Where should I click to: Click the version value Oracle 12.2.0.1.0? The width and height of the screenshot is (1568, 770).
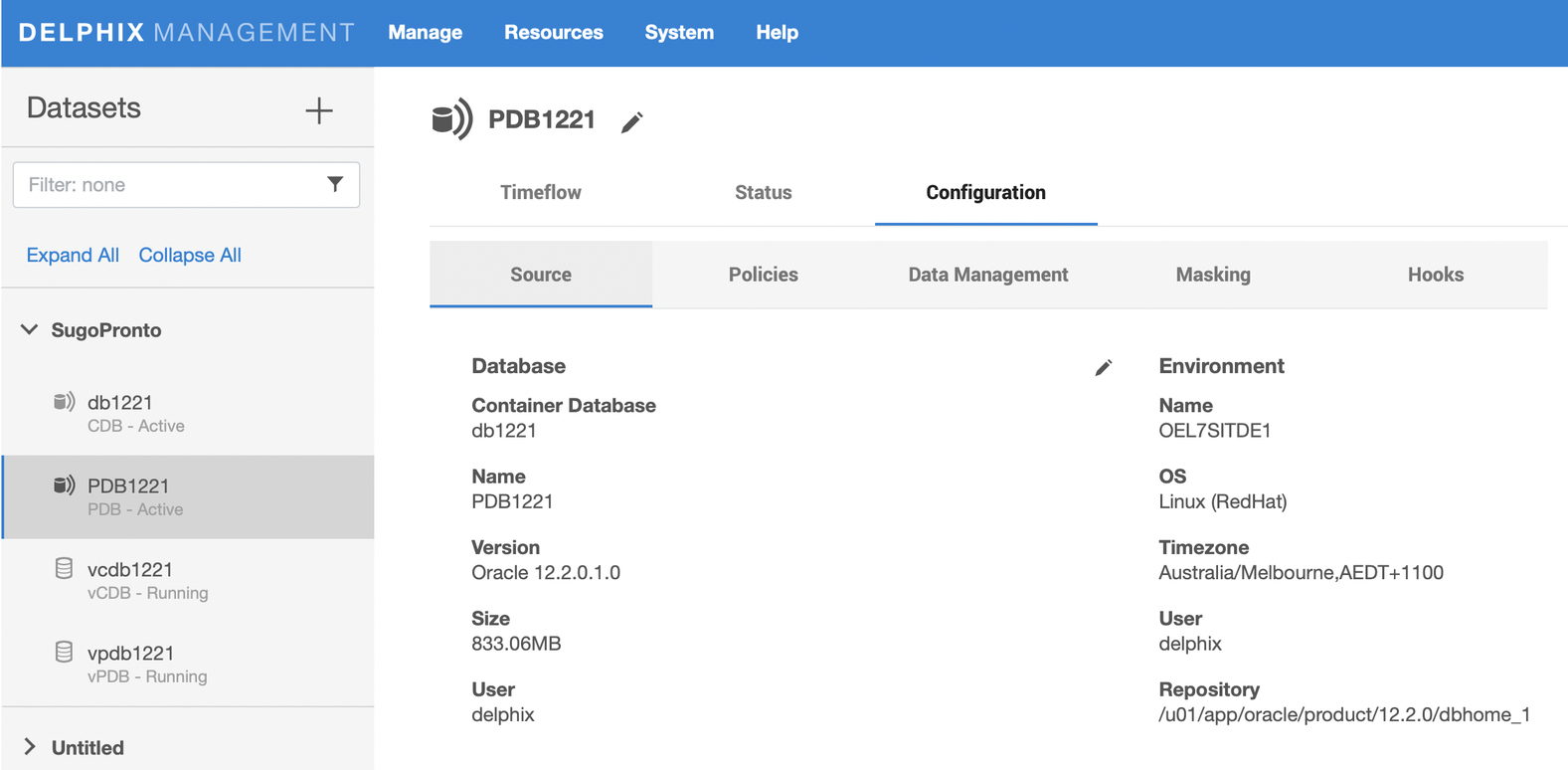[x=546, y=573]
